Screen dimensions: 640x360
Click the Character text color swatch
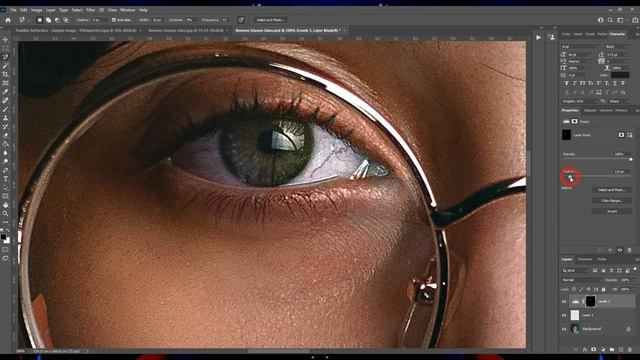(620, 75)
